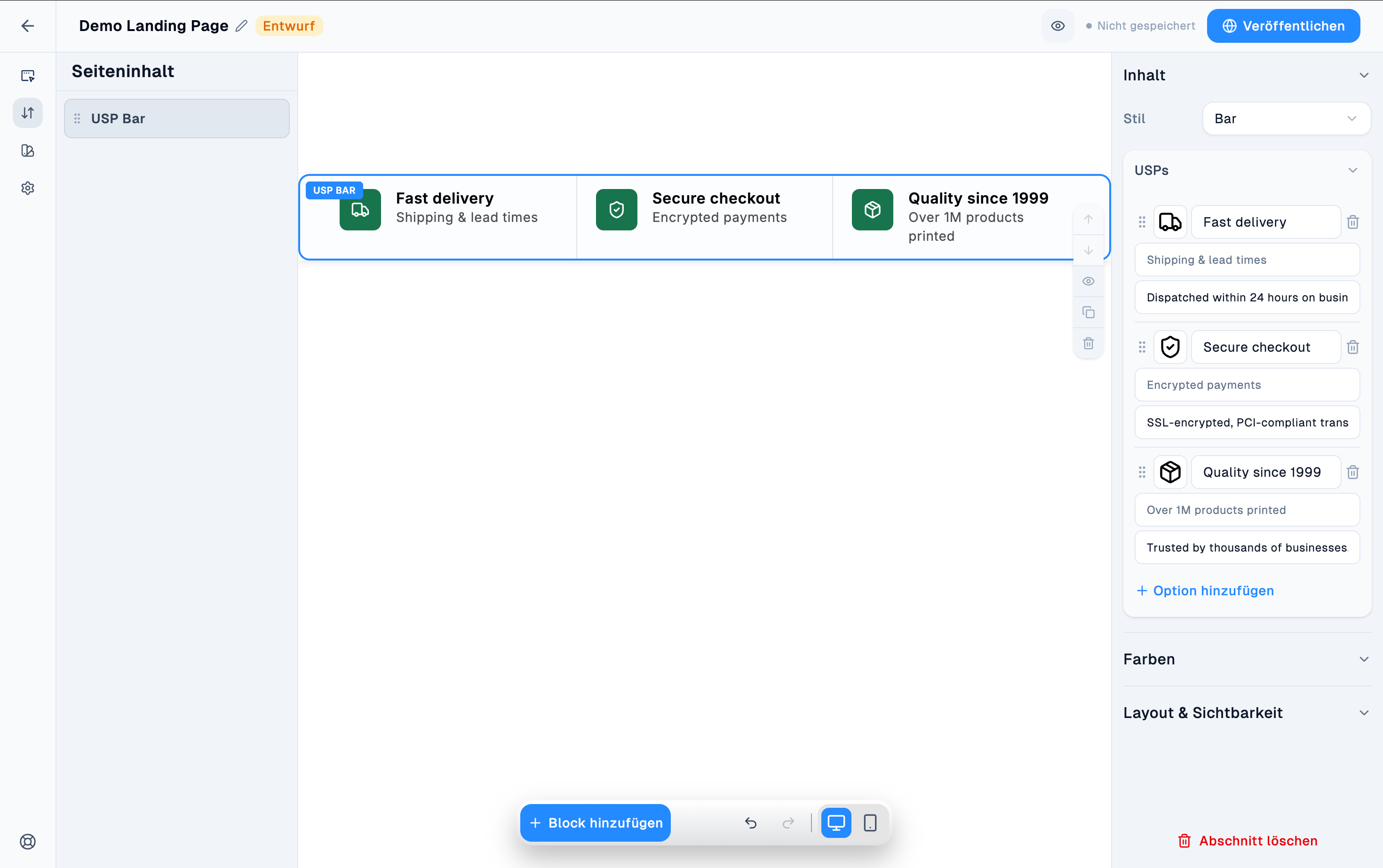Image resolution: width=1383 pixels, height=868 pixels.
Task: Edit Quality since 1999 title field
Action: point(1266,473)
